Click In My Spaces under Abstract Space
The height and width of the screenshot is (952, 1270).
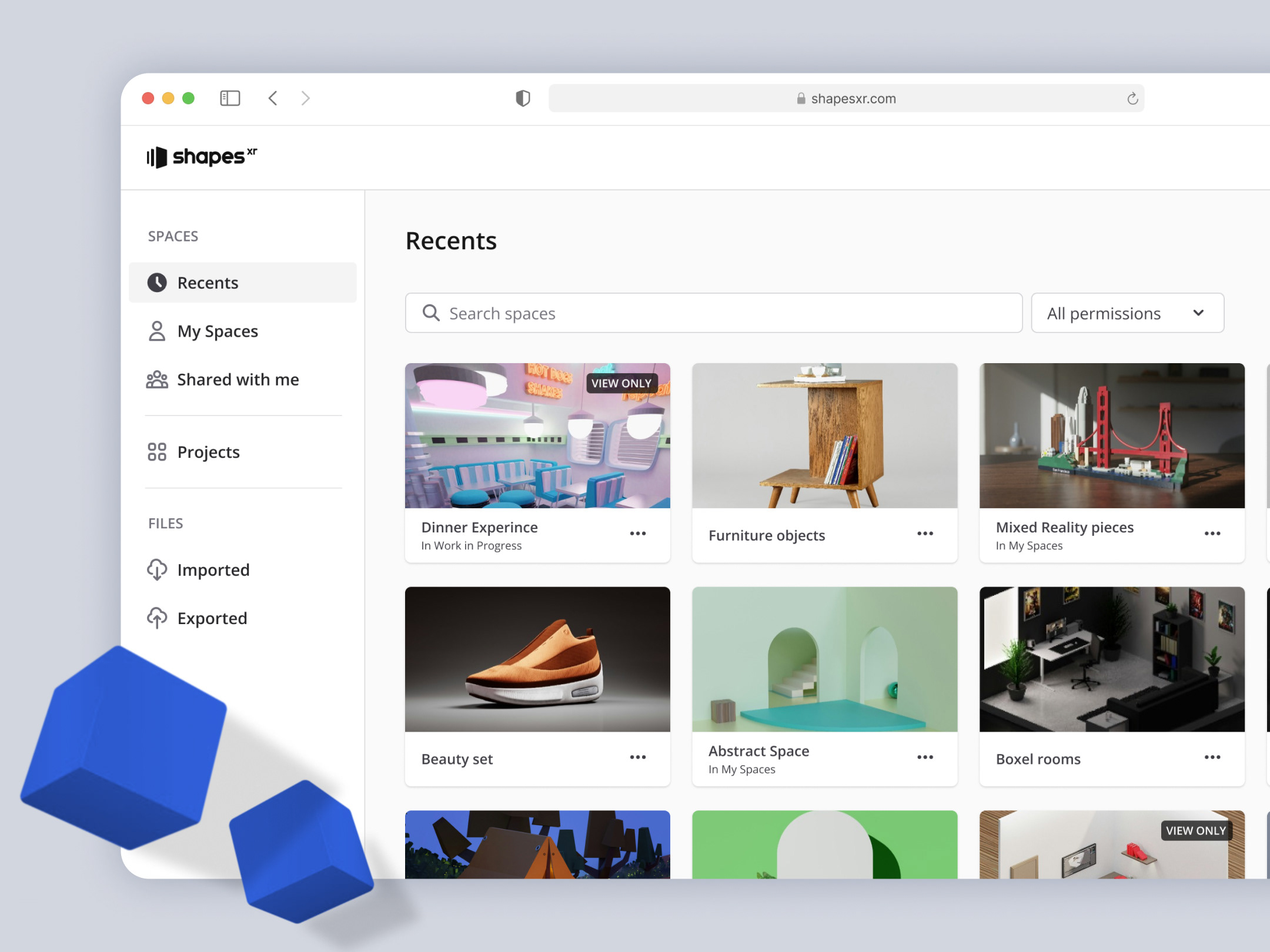(741, 770)
